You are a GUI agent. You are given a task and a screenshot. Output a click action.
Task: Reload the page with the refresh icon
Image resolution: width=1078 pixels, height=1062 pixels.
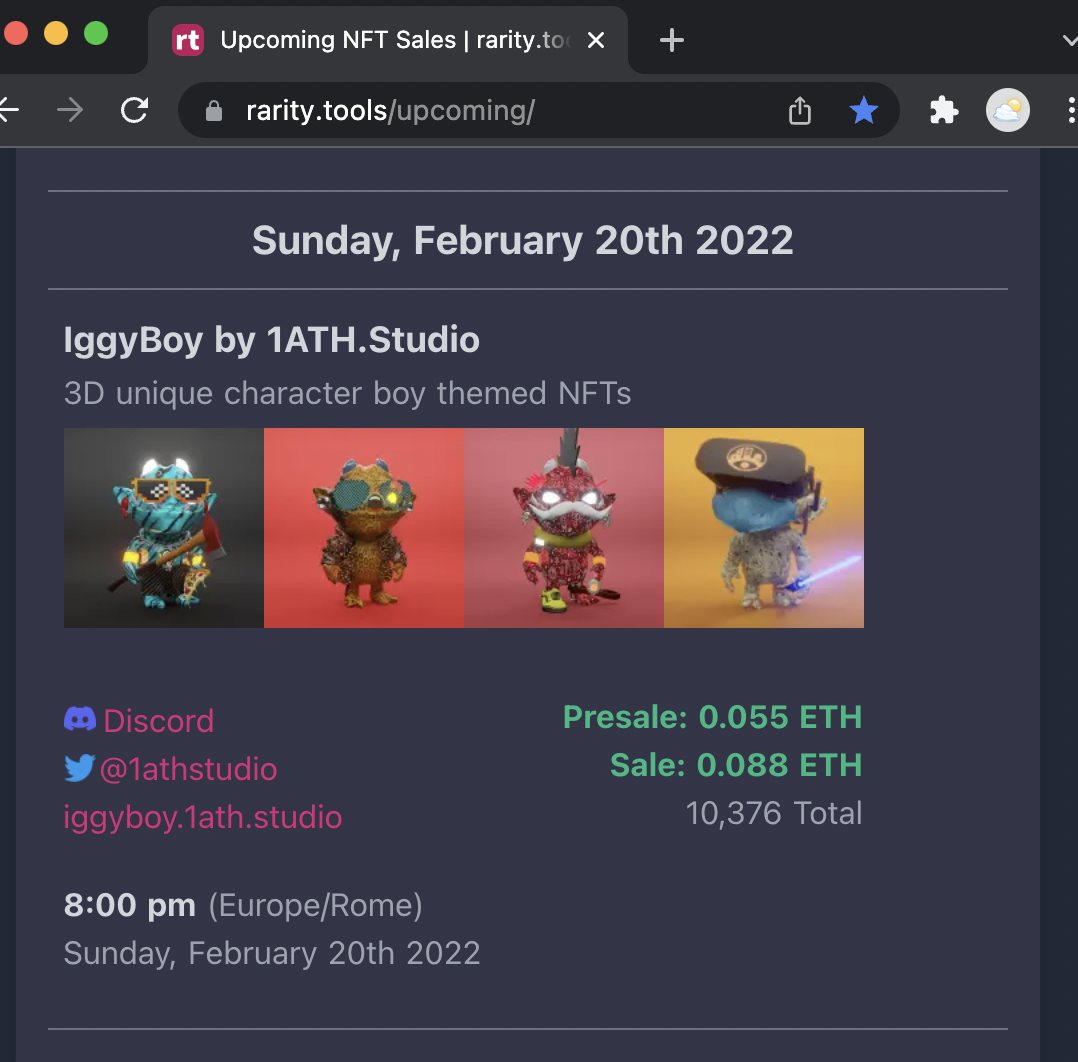(134, 110)
